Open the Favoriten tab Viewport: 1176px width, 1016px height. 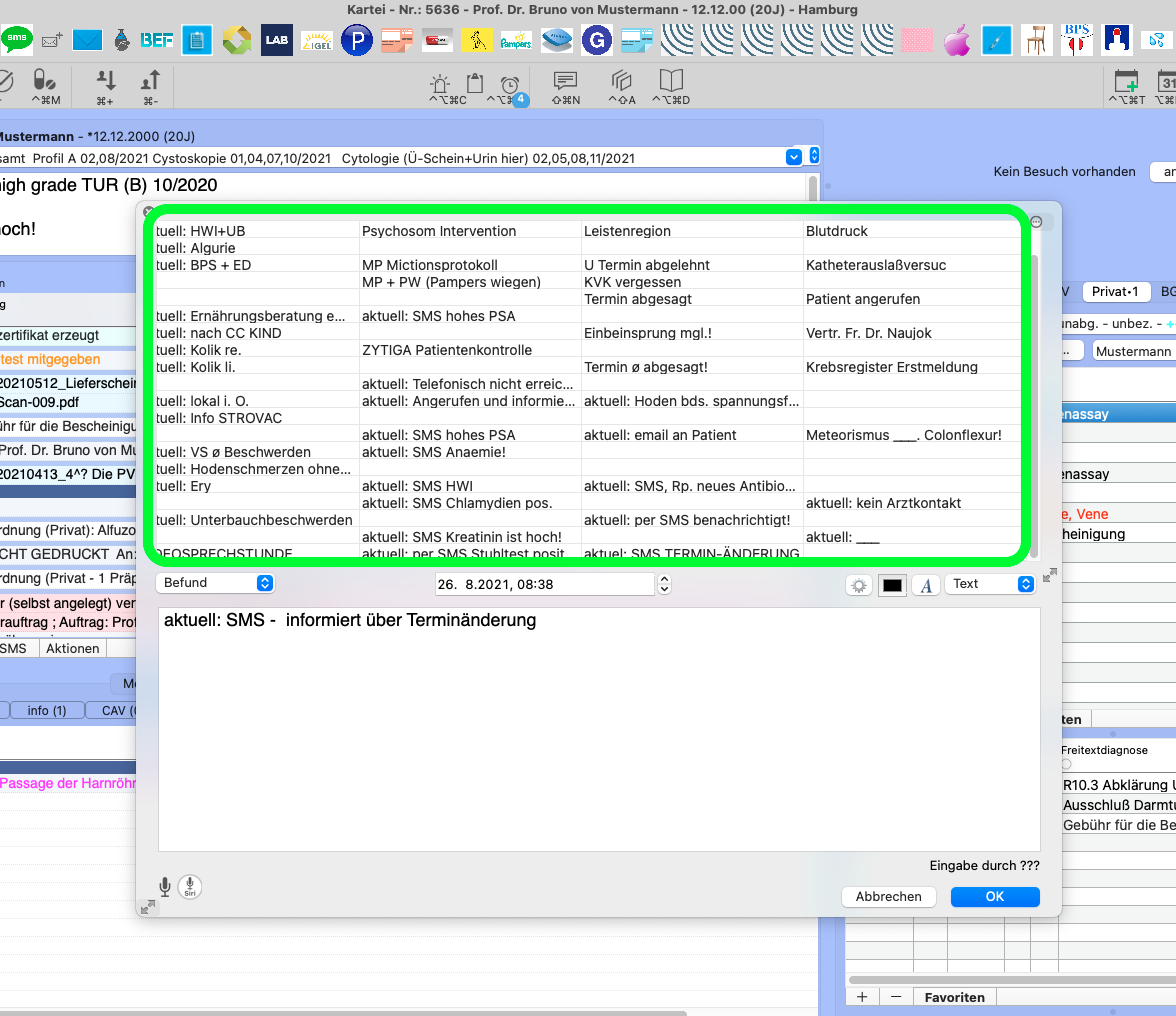pos(955,997)
